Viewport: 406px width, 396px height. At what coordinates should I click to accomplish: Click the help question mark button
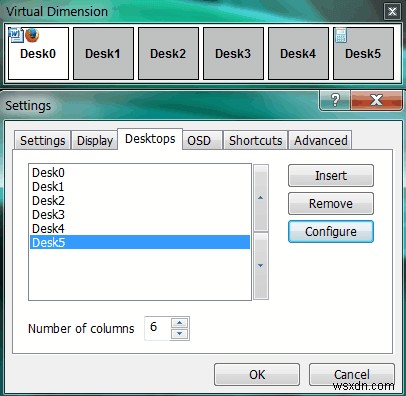[x=335, y=100]
